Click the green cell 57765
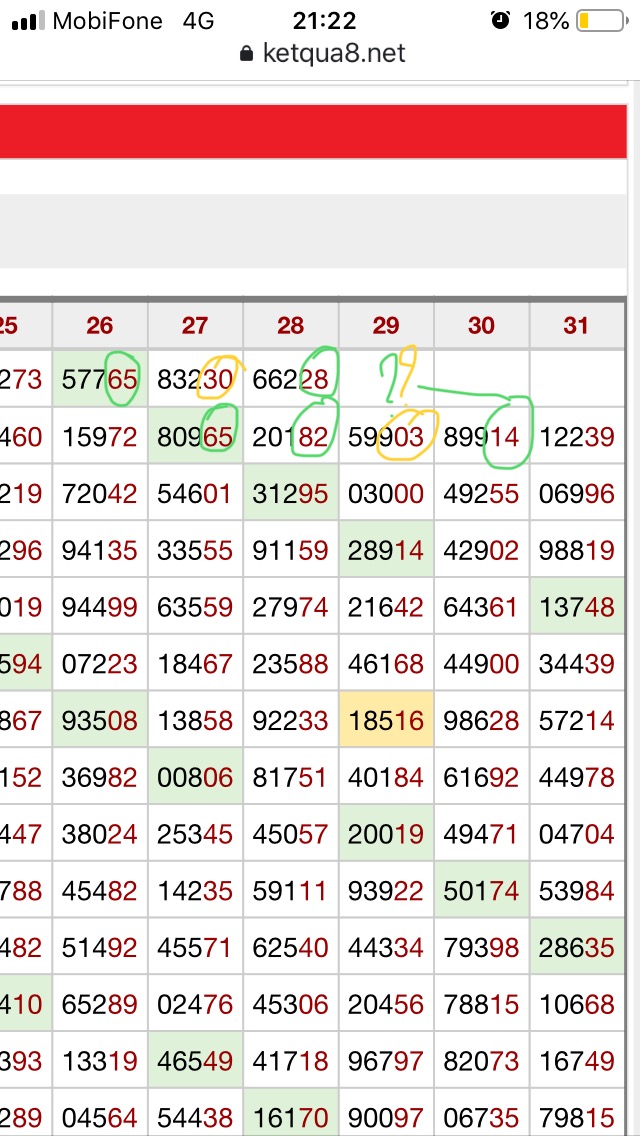The height and width of the screenshot is (1136, 640). (x=100, y=379)
